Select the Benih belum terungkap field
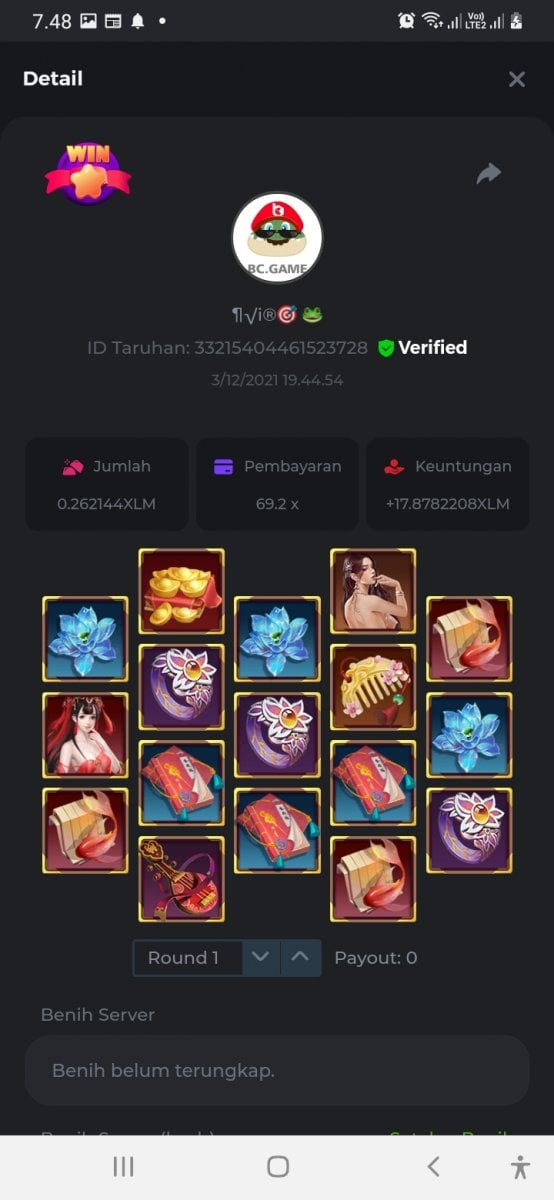554x1200 pixels. (x=277, y=1070)
